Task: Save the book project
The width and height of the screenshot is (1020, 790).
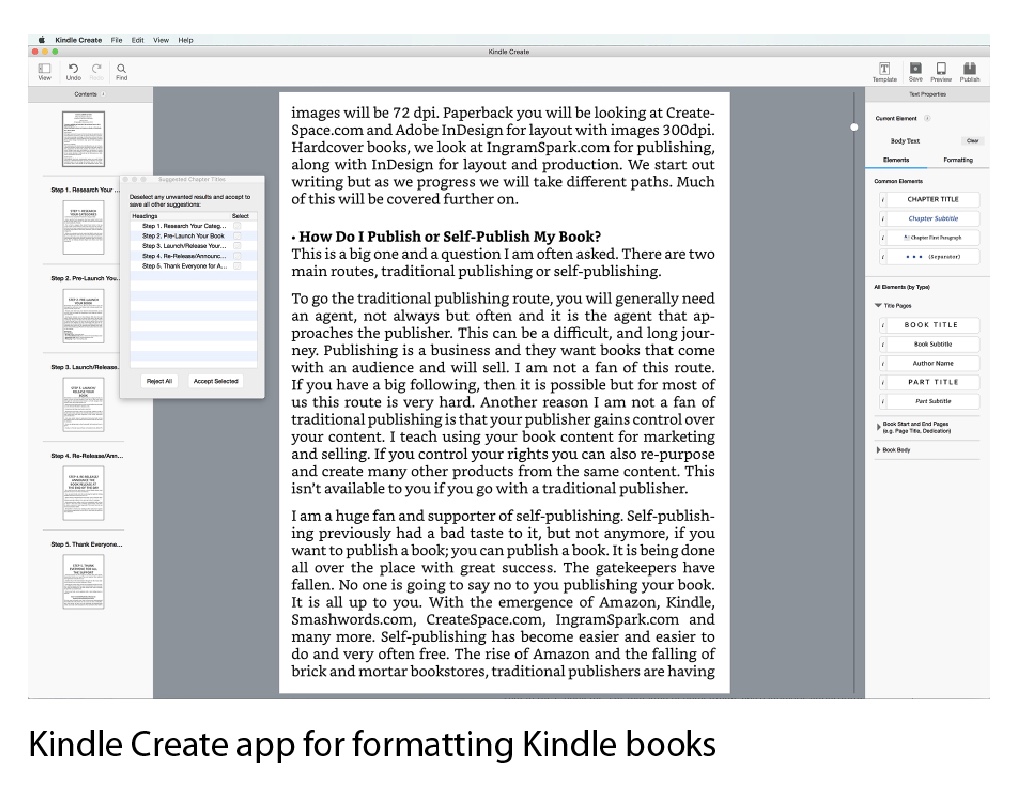Action: [x=915, y=70]
